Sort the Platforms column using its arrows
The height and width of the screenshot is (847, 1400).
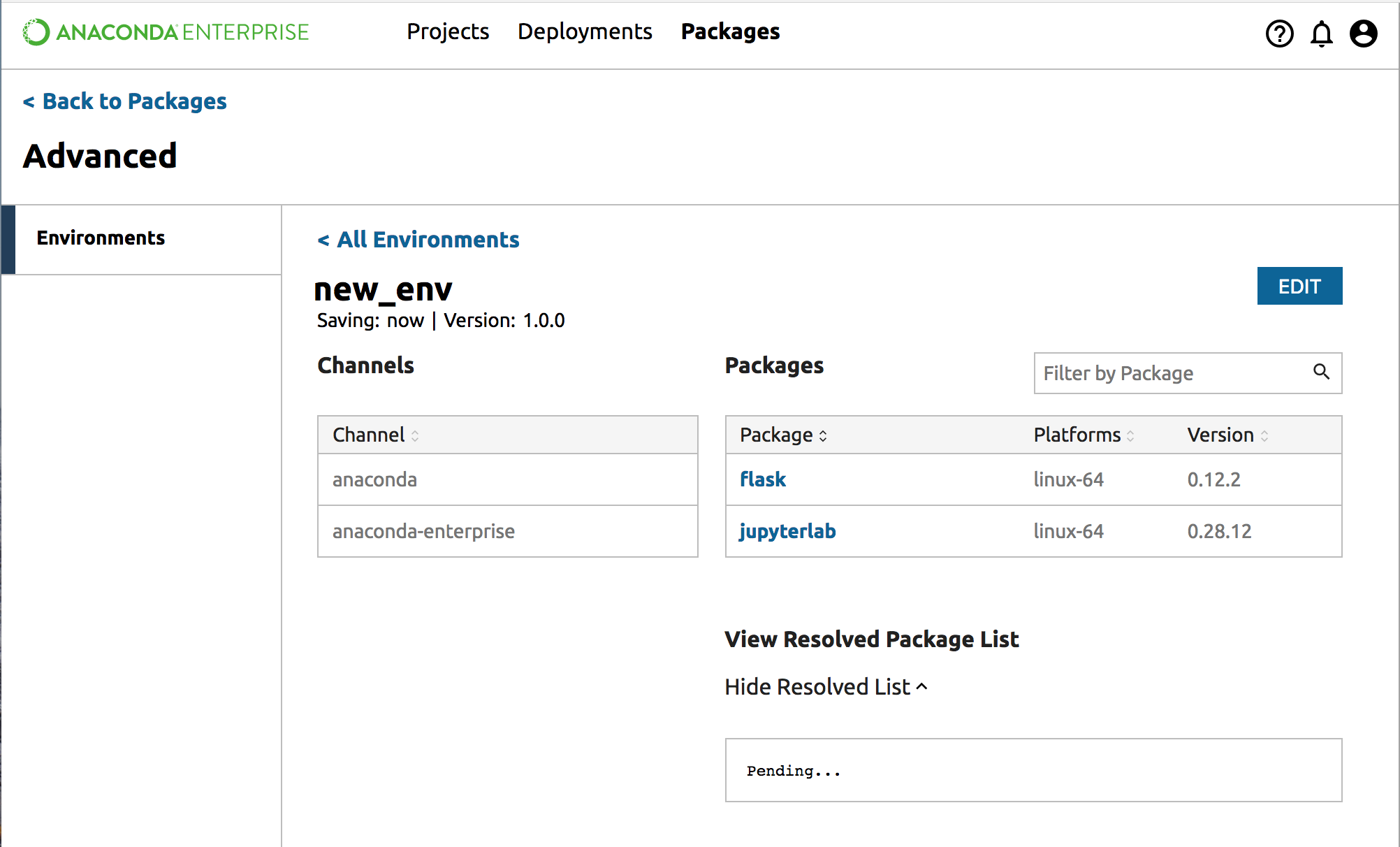[1130, 435]
